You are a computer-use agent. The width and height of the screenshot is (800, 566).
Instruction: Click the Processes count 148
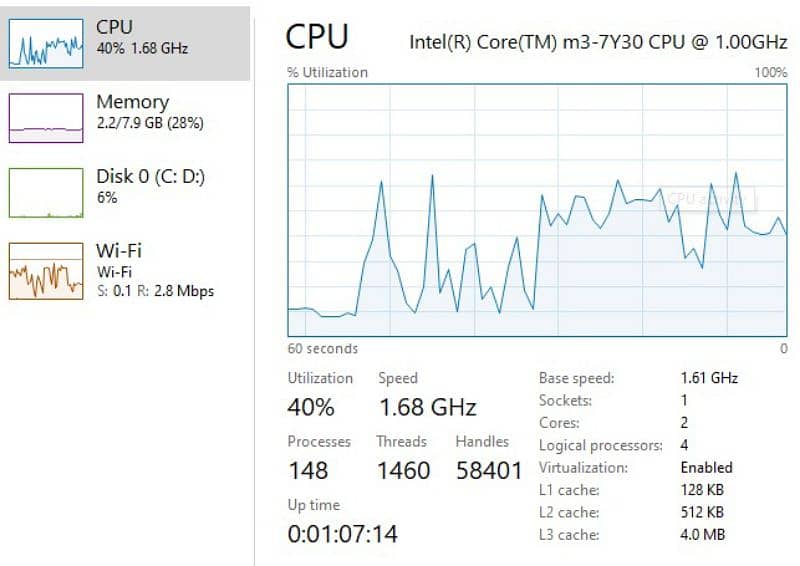[308, 470]
